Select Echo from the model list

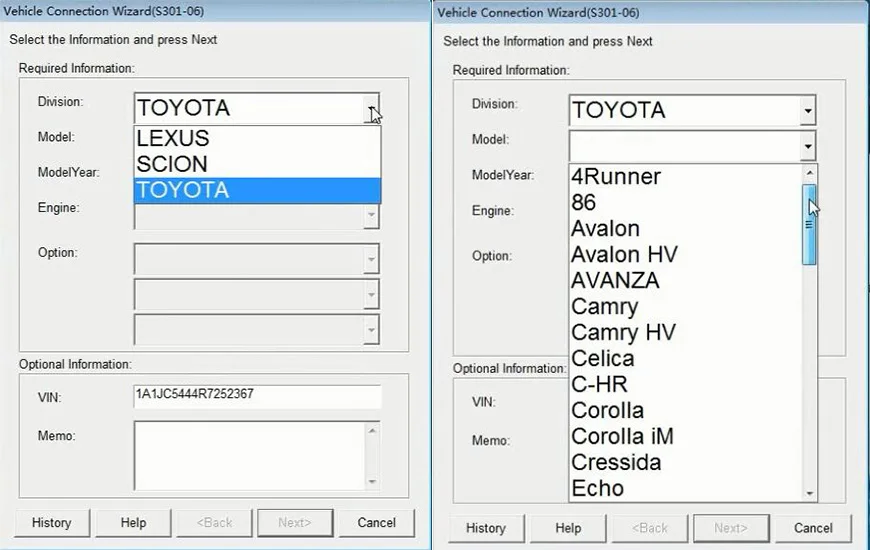[686, 488]
